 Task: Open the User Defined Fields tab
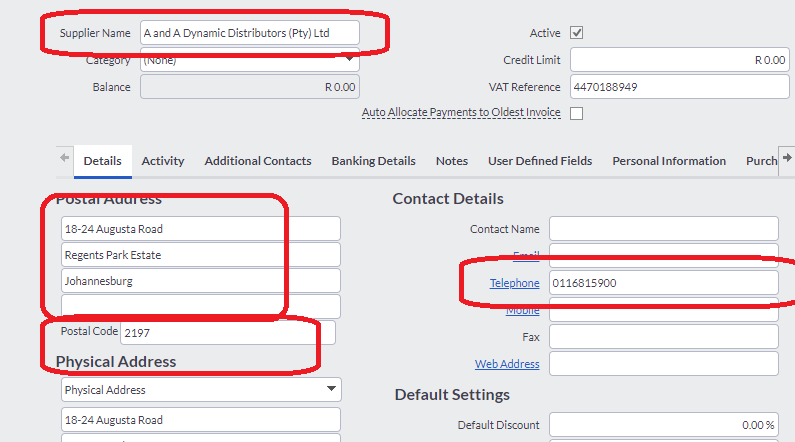tap(540, 161)
